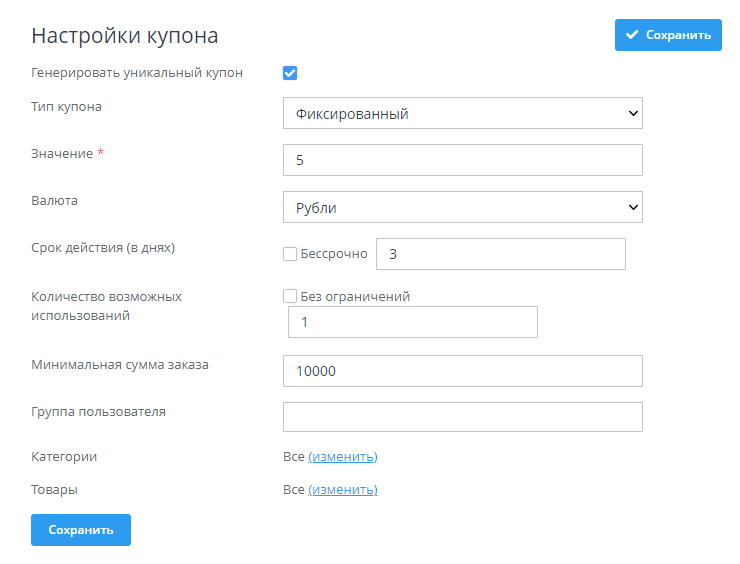The height and width of the screenshot is (564, 740).
Task: Click the empty Группа пользователя field
Action: (x=462, y=417)
